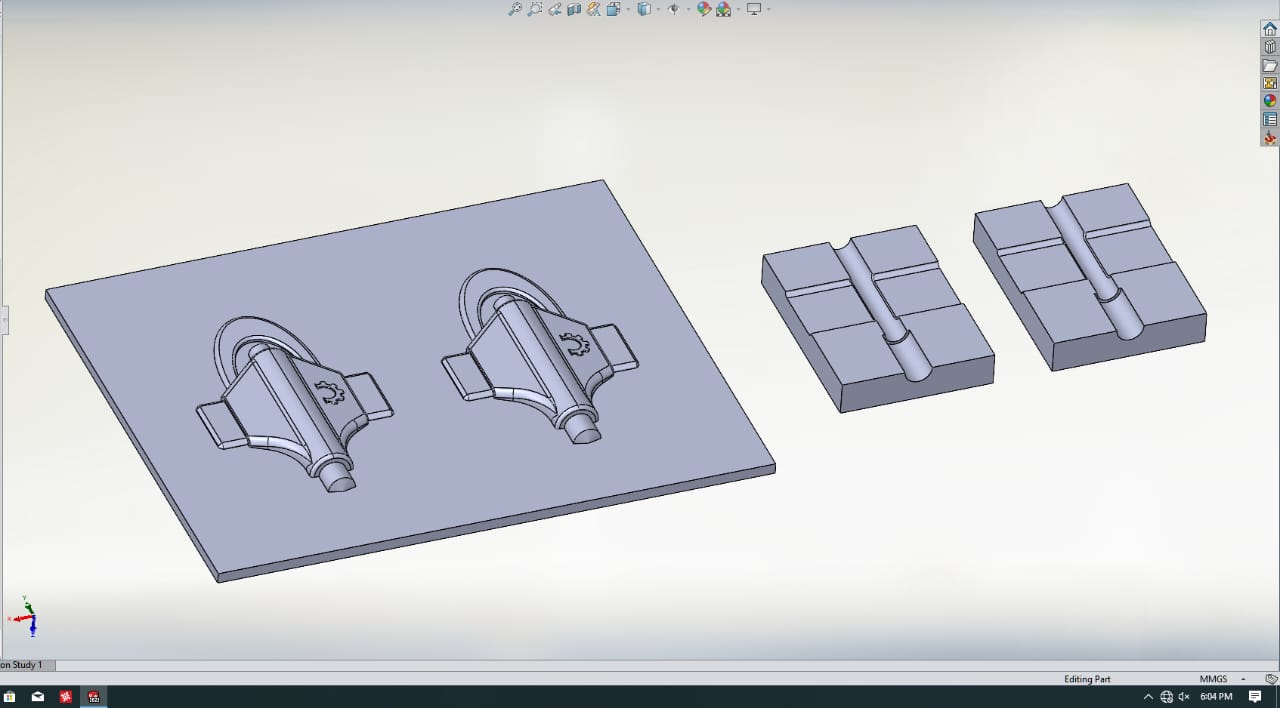Image resolution: width=1280 pixels, height=708 pixels.
Task: Open the Design Library in task pane
Action: pos(1270,47)
